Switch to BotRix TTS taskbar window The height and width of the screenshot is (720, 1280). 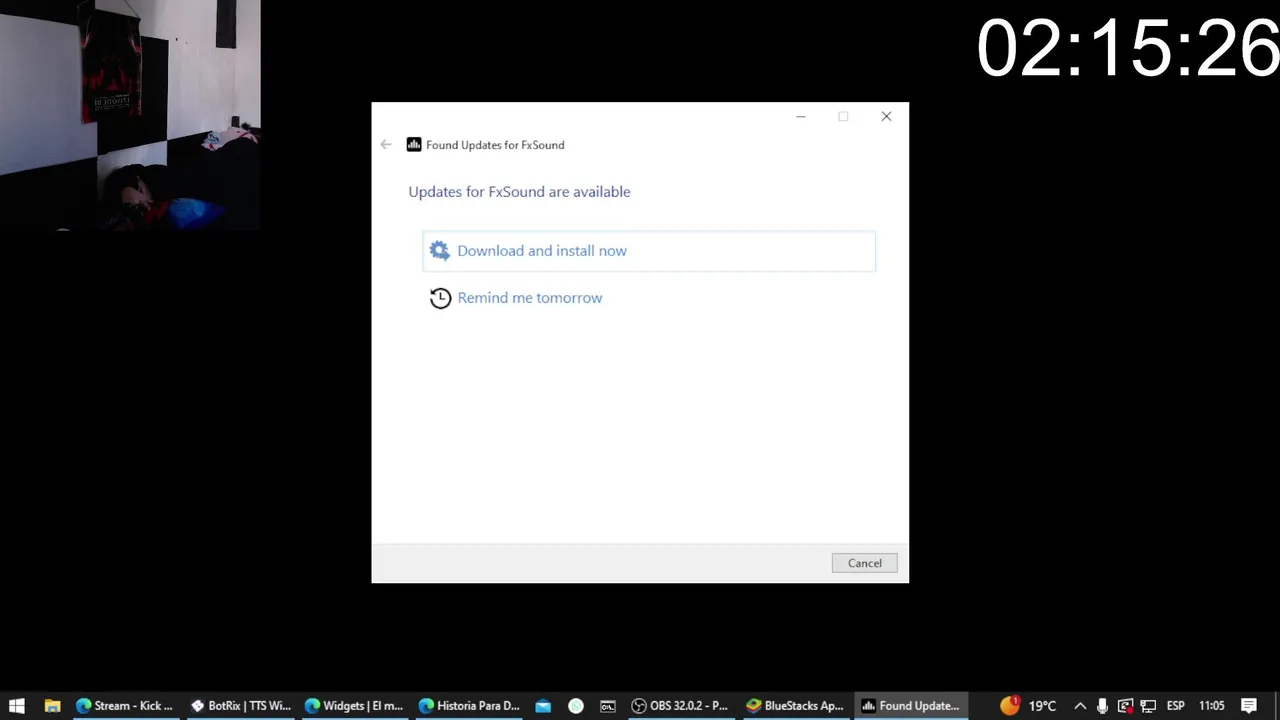click(x=241, y=706)
